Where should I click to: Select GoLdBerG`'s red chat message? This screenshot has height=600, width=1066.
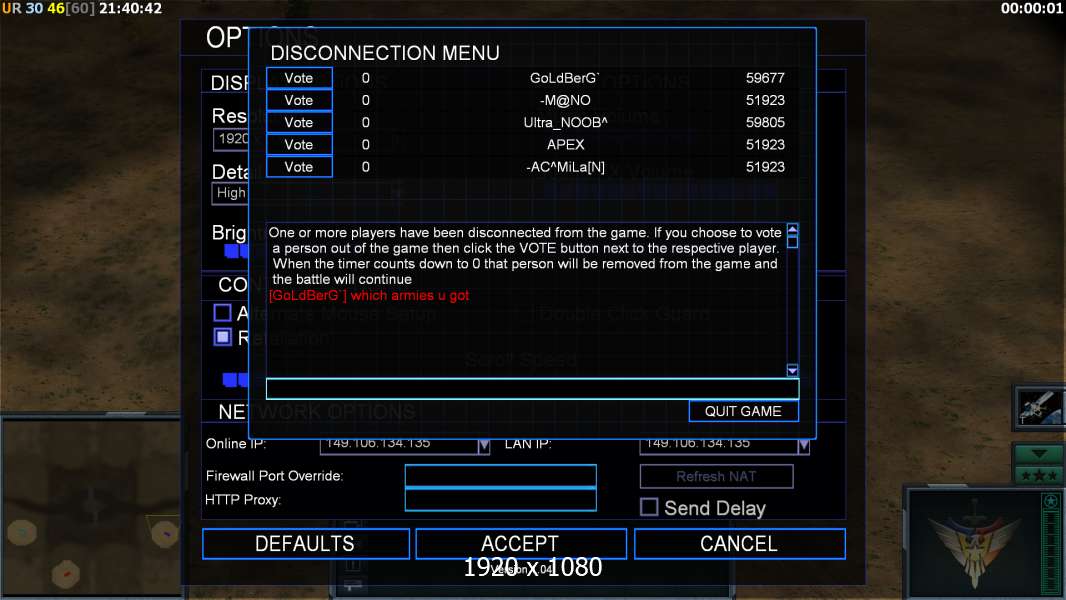click(x=369, y=296)
